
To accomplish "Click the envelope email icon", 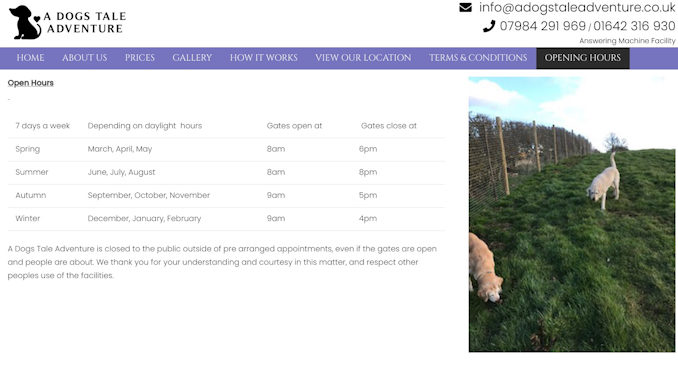I will (465, 7).
